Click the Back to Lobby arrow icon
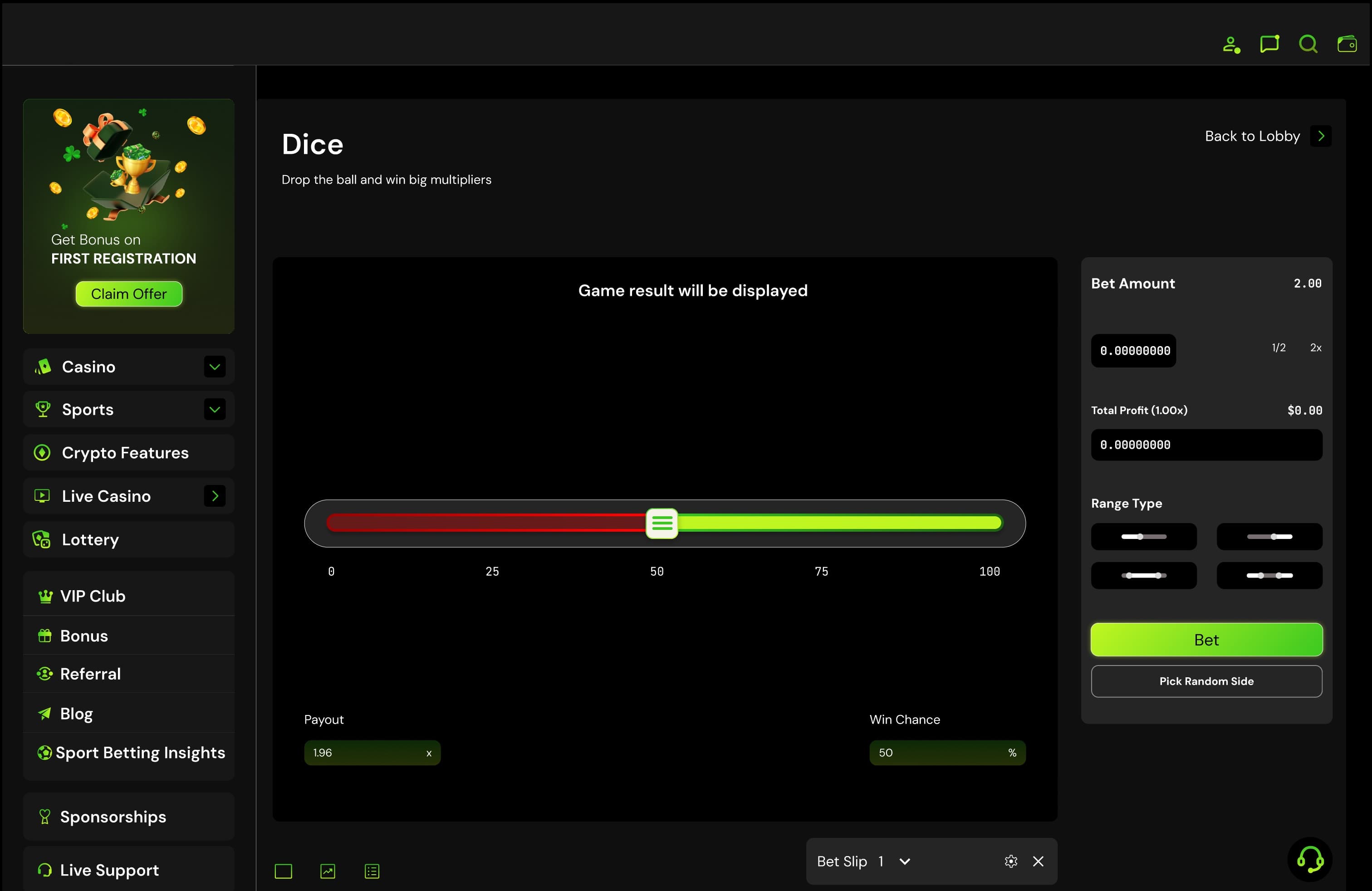 pos(1321,136)
